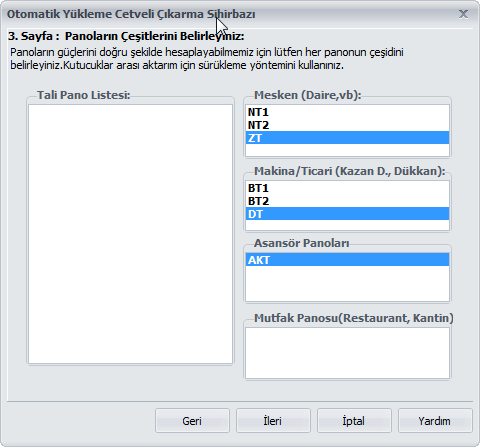Click the blank row below ZT in Mesken

pyautogui.click(x=347, y=150)
